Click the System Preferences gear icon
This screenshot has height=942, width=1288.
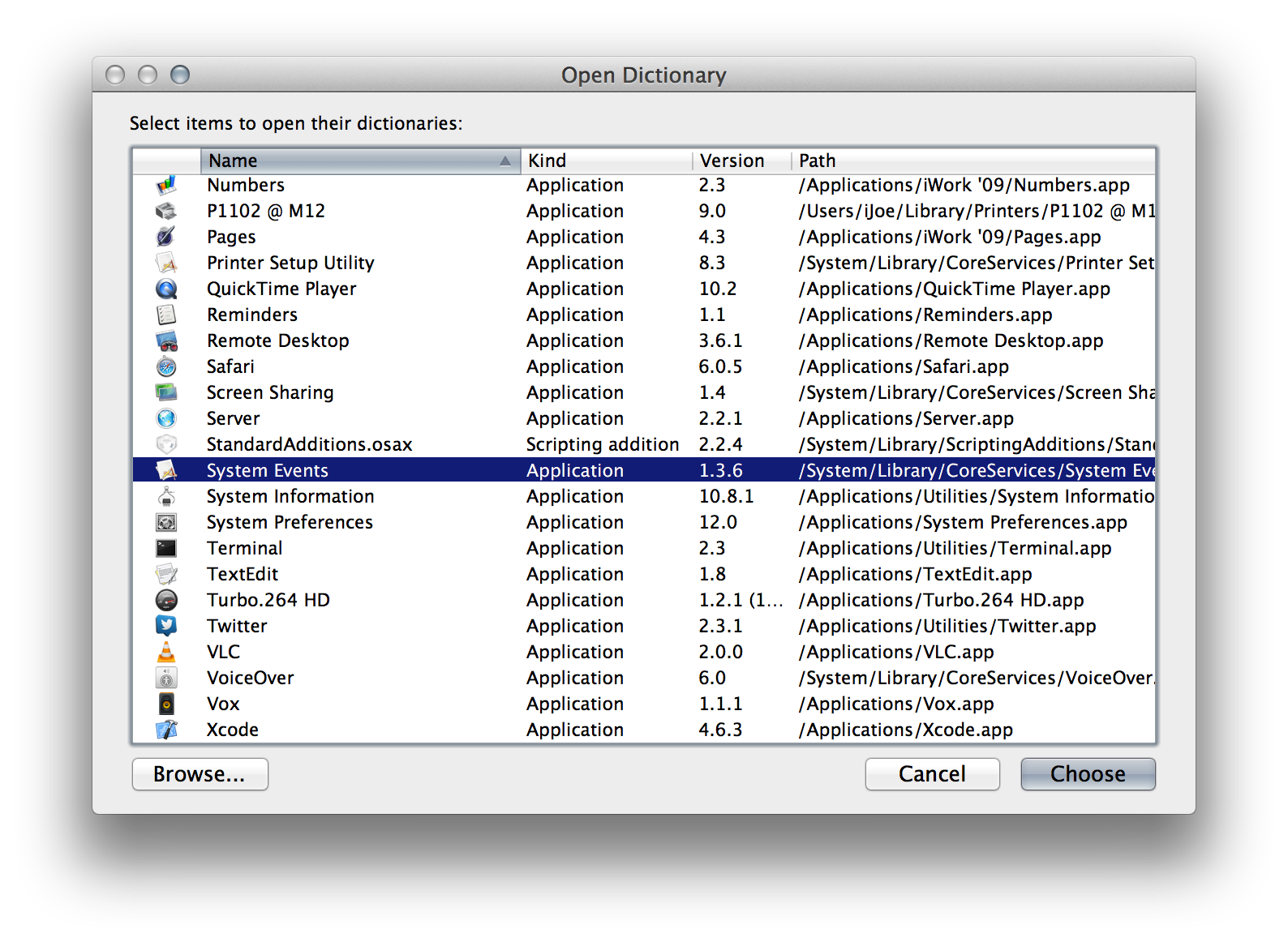pyautogui.click(x=166, y=522)
